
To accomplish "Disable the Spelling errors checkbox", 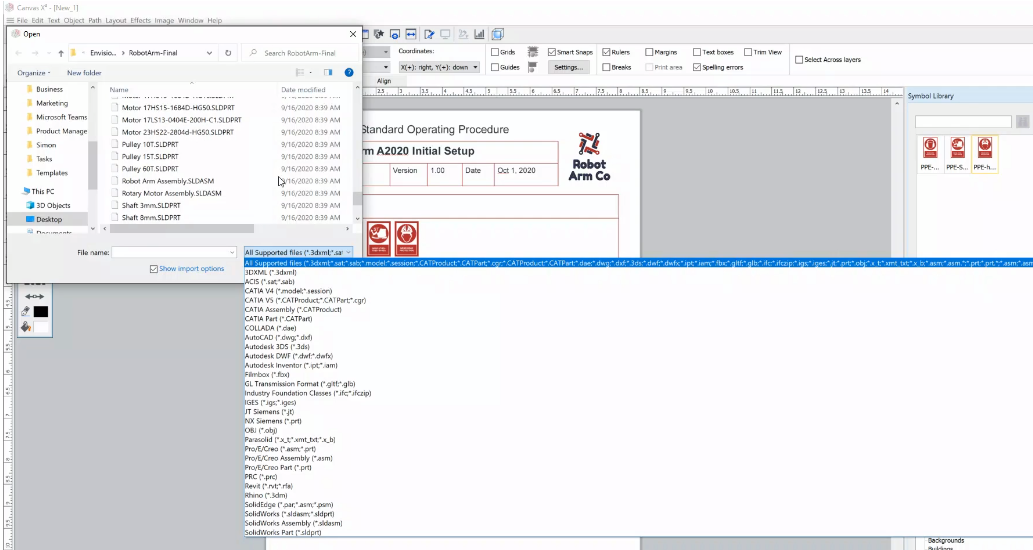I will pyautogui.click(x=696, y=67).
